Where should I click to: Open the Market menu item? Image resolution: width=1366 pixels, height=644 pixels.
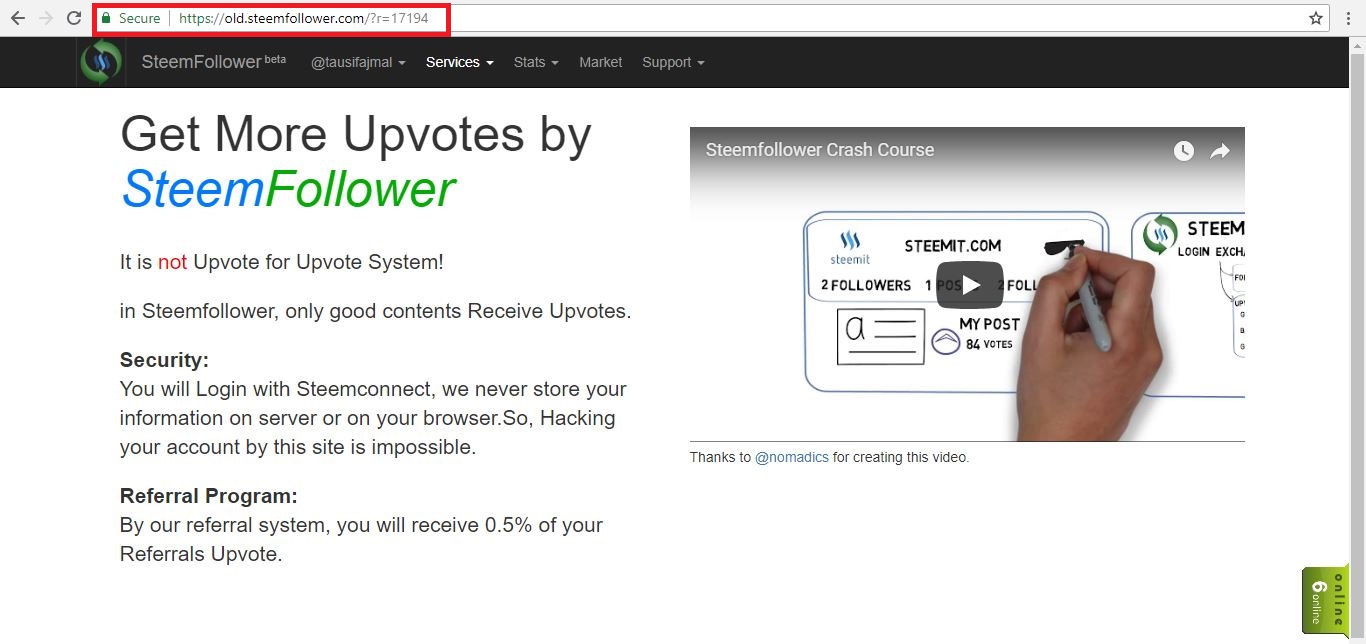(600, 62)
